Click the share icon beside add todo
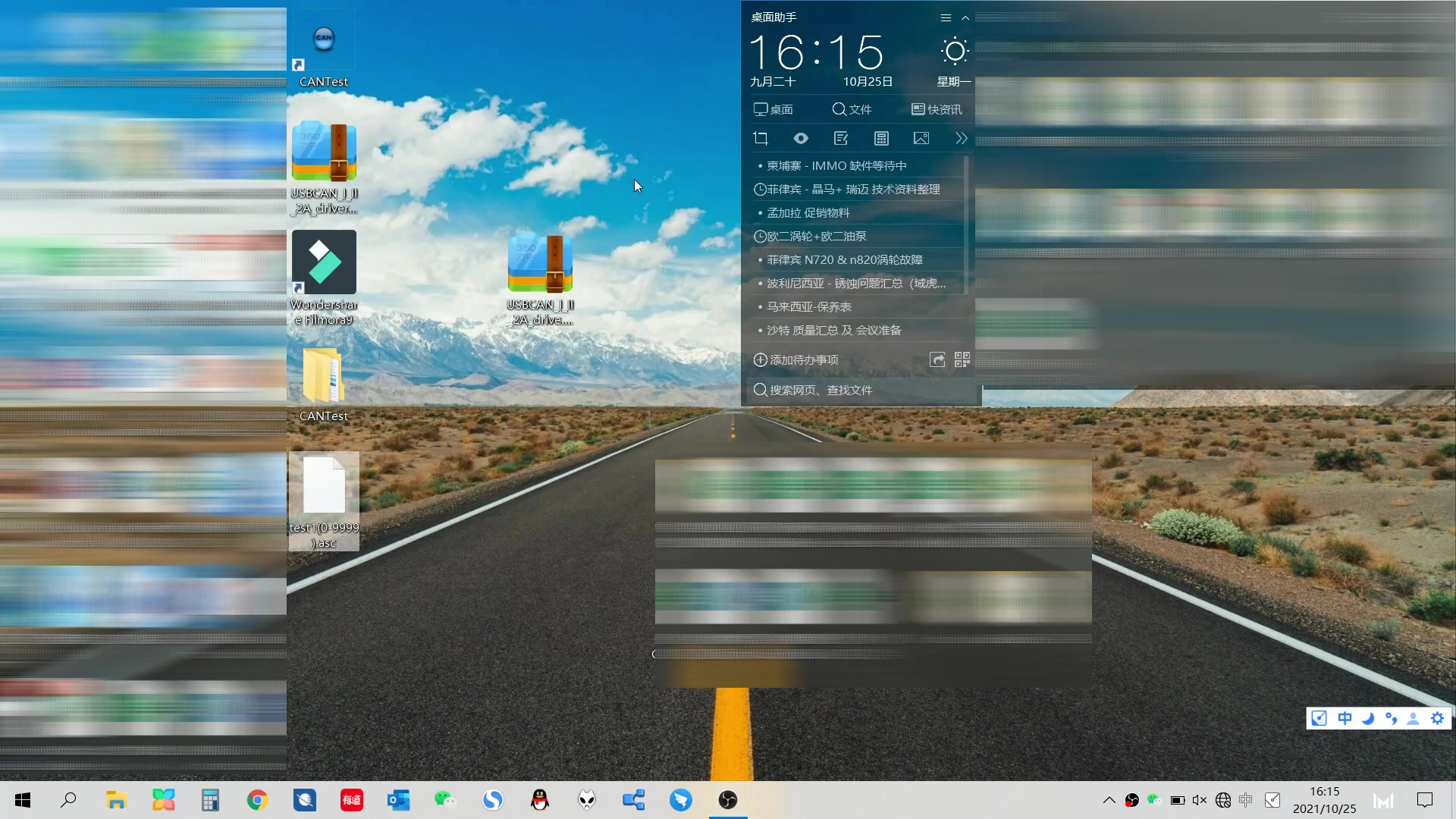 pyautogui.click(x=937, y=359)
